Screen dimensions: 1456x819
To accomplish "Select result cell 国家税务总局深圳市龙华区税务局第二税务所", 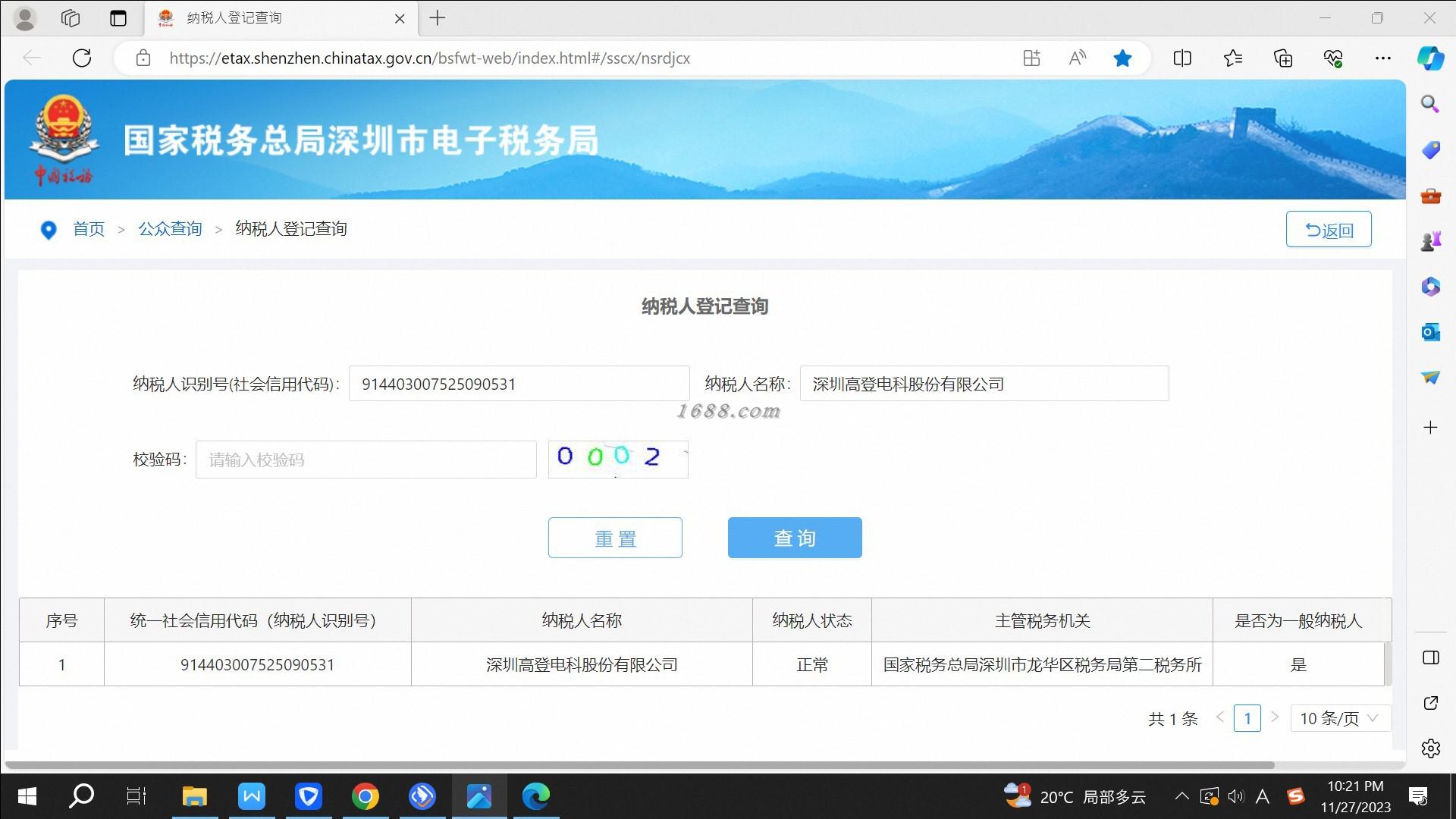I will [1042, 664].
